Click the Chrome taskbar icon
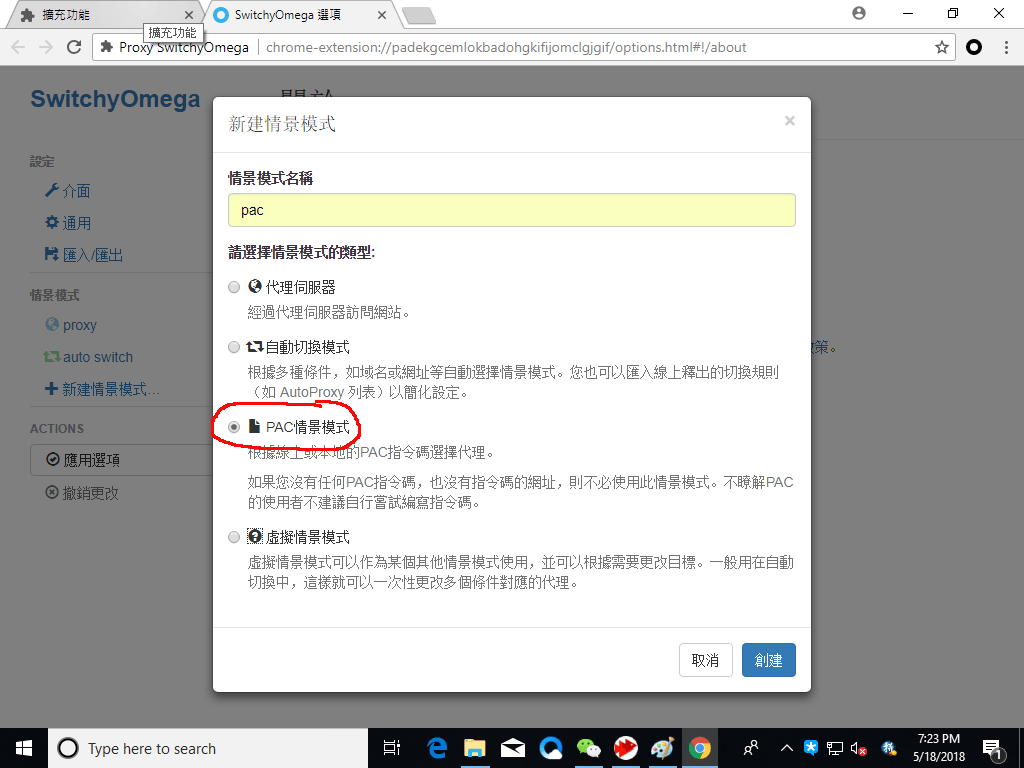The image size is (1024, 768). pos(699,748)
